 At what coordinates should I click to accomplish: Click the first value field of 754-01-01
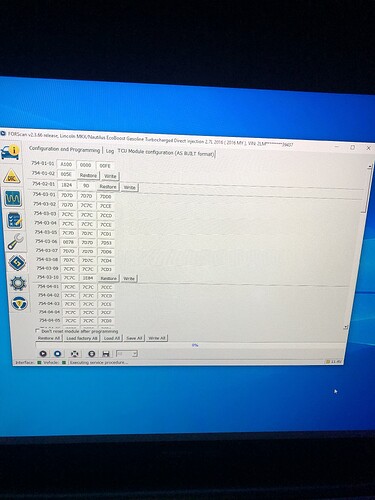(66, 165)
